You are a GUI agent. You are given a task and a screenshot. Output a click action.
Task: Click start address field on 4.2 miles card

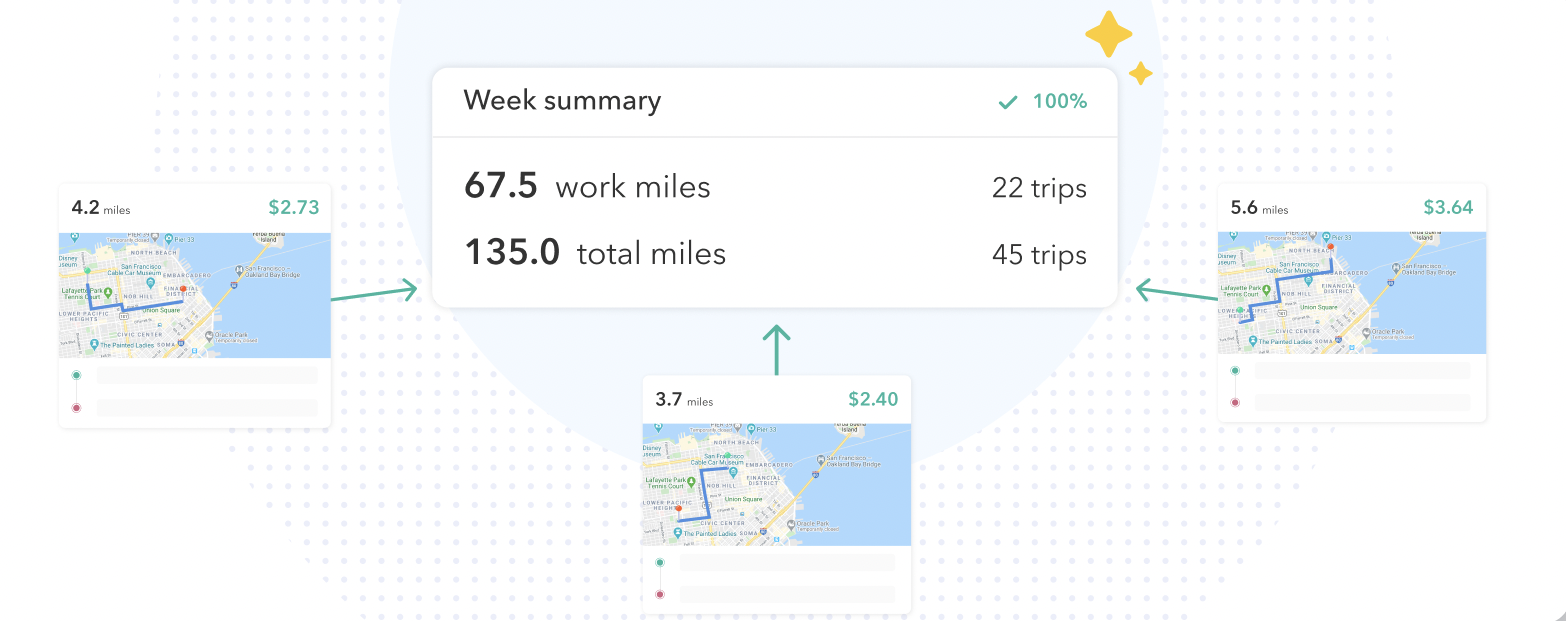coord(208,375)
